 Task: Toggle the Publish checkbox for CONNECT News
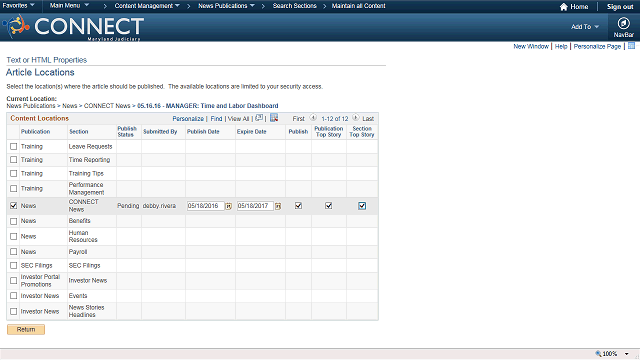click(x=298, y=206)
